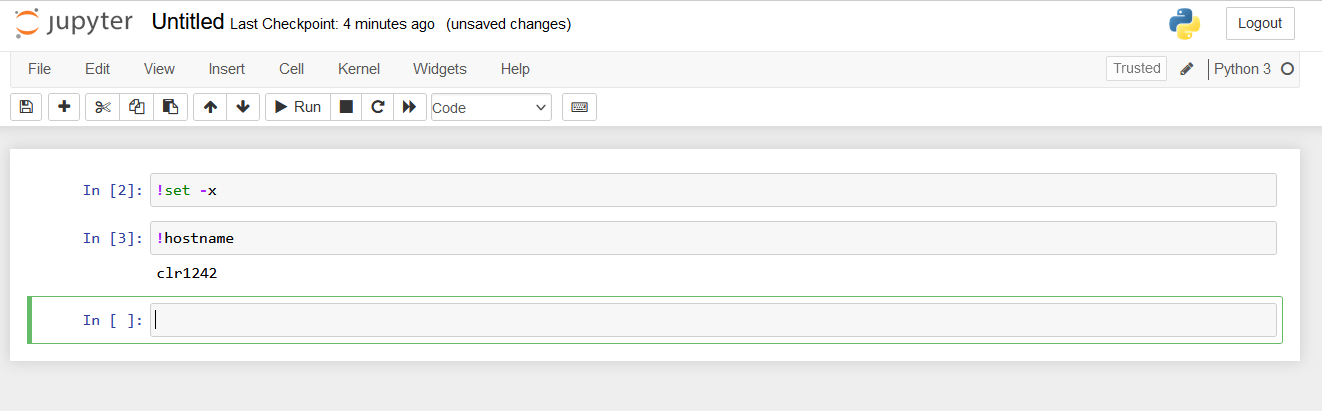Open the Kernel menu
This screenshot has width=1322, height=411.
coord(359,69)
